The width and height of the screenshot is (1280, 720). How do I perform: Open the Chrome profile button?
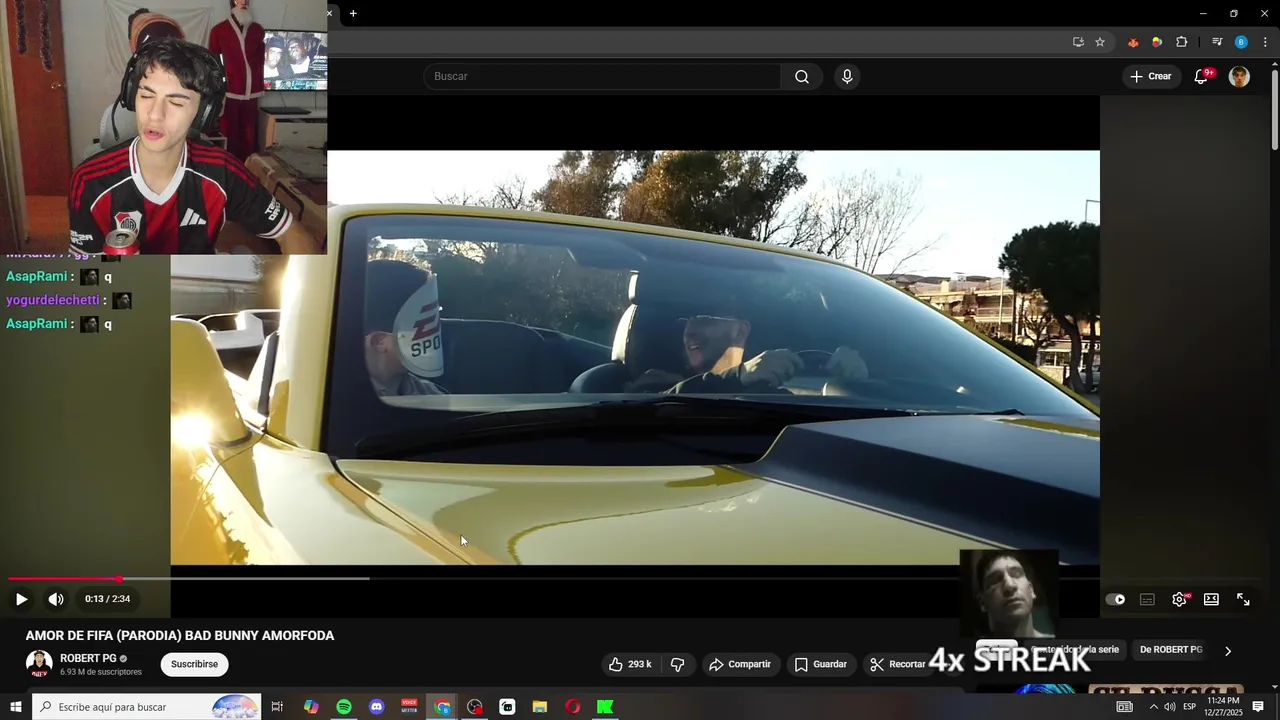point(1241,42)
